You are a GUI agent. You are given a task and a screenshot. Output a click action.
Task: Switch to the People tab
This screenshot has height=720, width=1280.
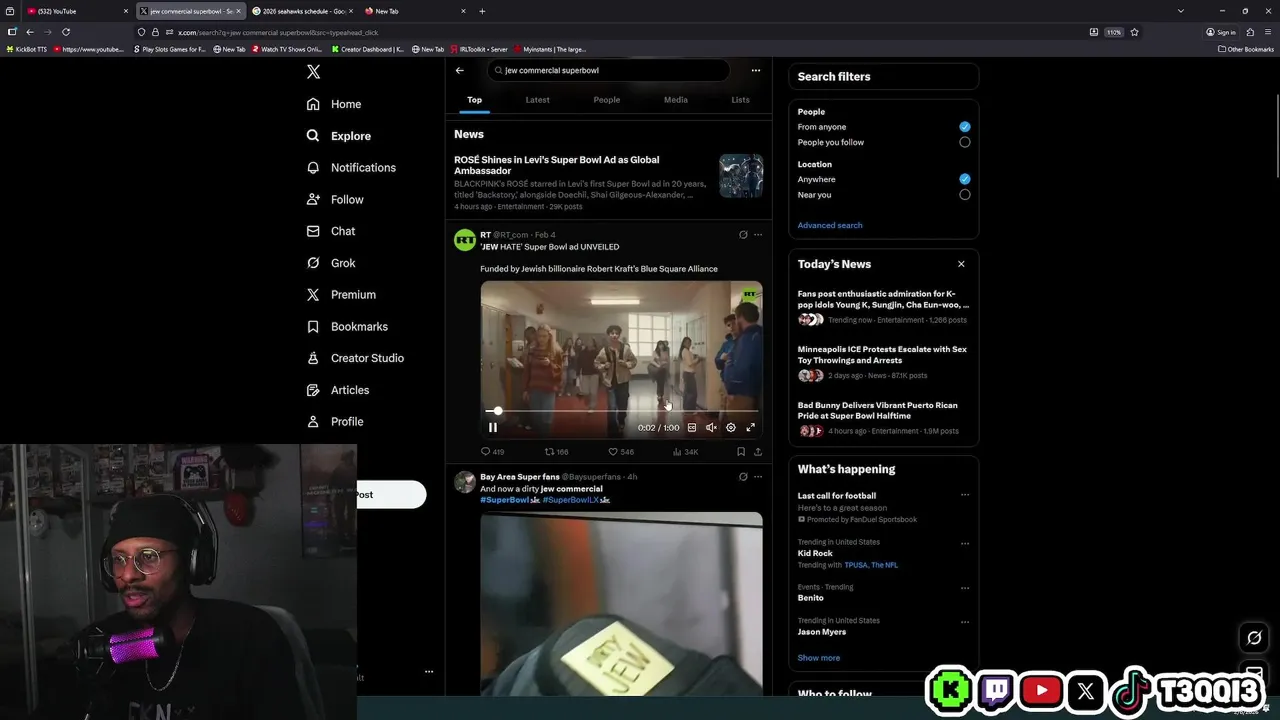[606, 100]
